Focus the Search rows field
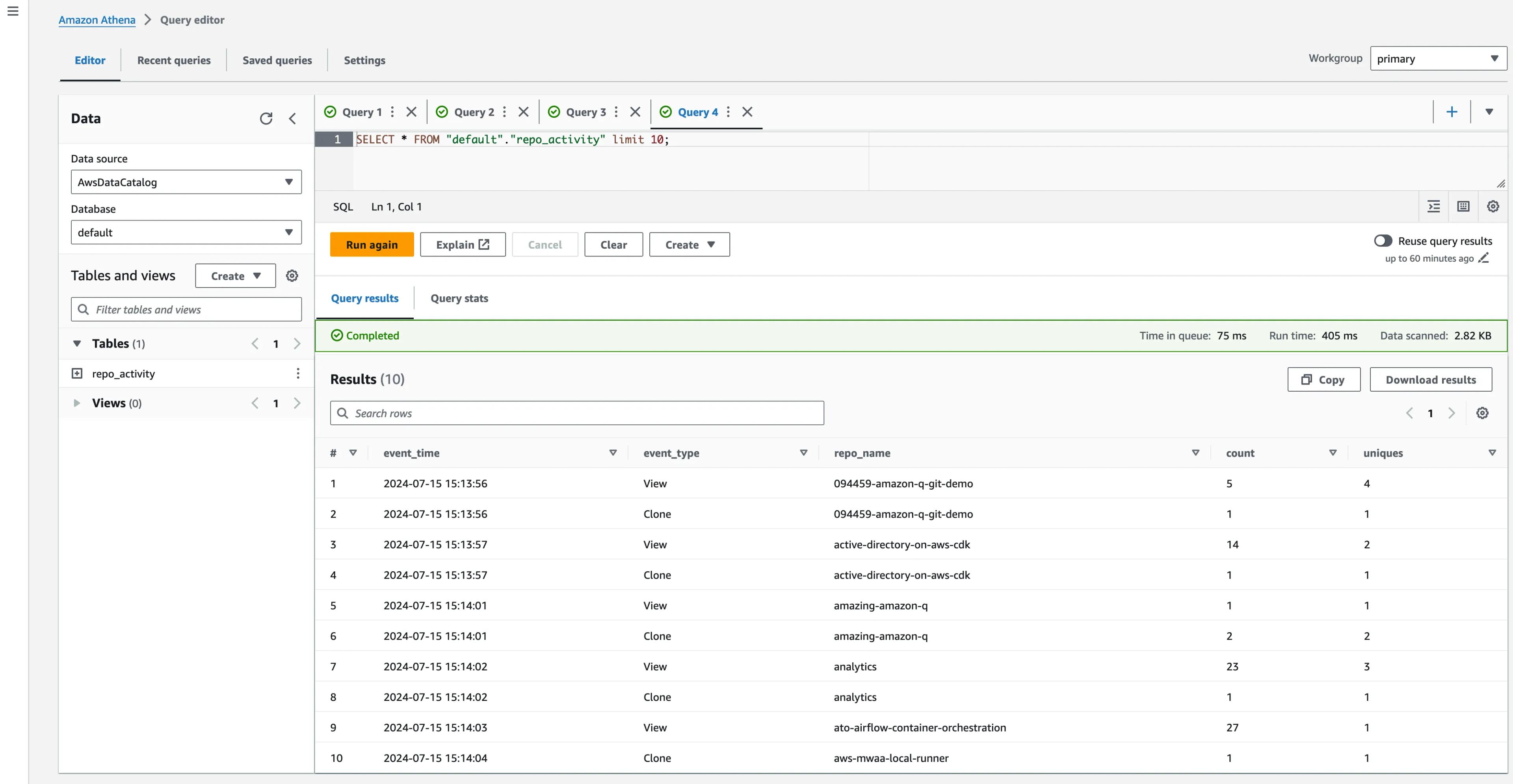The image size is (1513, 784). (x=577, y=413)
